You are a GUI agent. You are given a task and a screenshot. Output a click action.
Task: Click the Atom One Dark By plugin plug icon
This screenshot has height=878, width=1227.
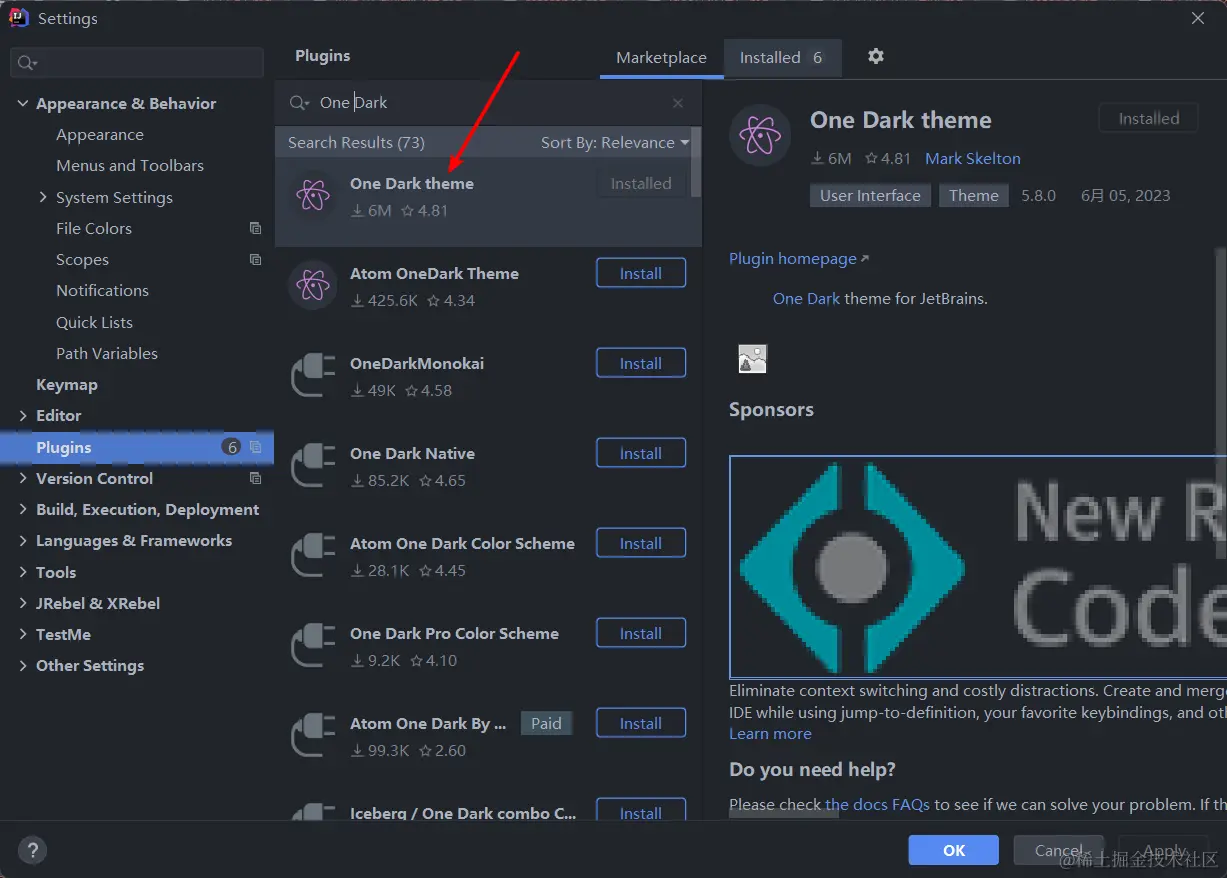tap(313, 736)
